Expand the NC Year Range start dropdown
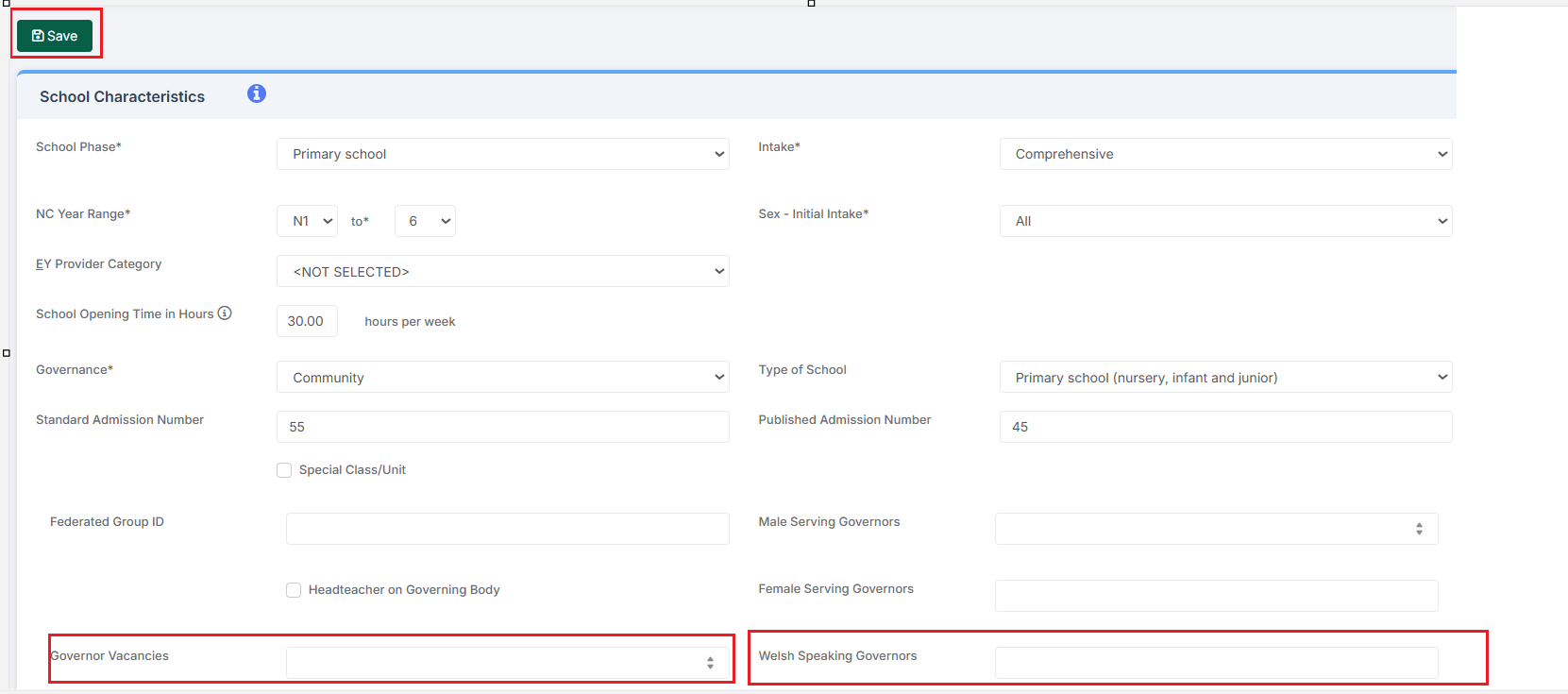This screenshot has width=1568, height=694. [x=308, y=221]
